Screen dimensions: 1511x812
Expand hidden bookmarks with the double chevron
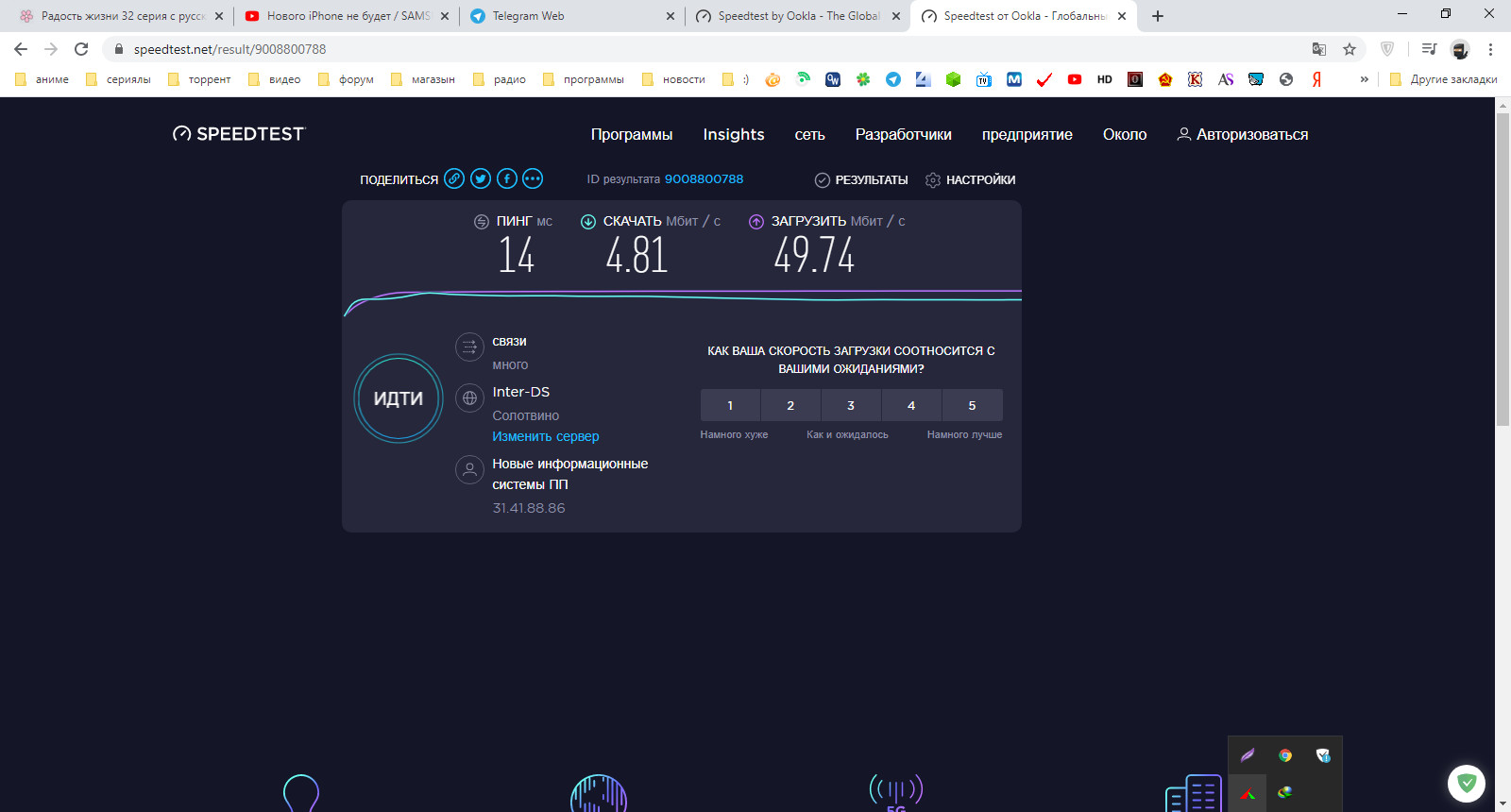pyautogui.click(x=1364, y=79)
